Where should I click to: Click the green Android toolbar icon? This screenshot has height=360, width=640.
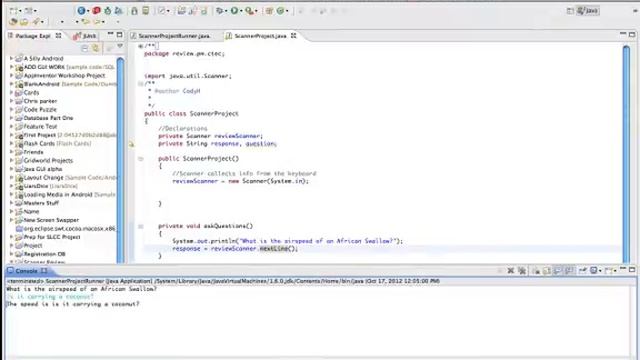pos(108,11)
